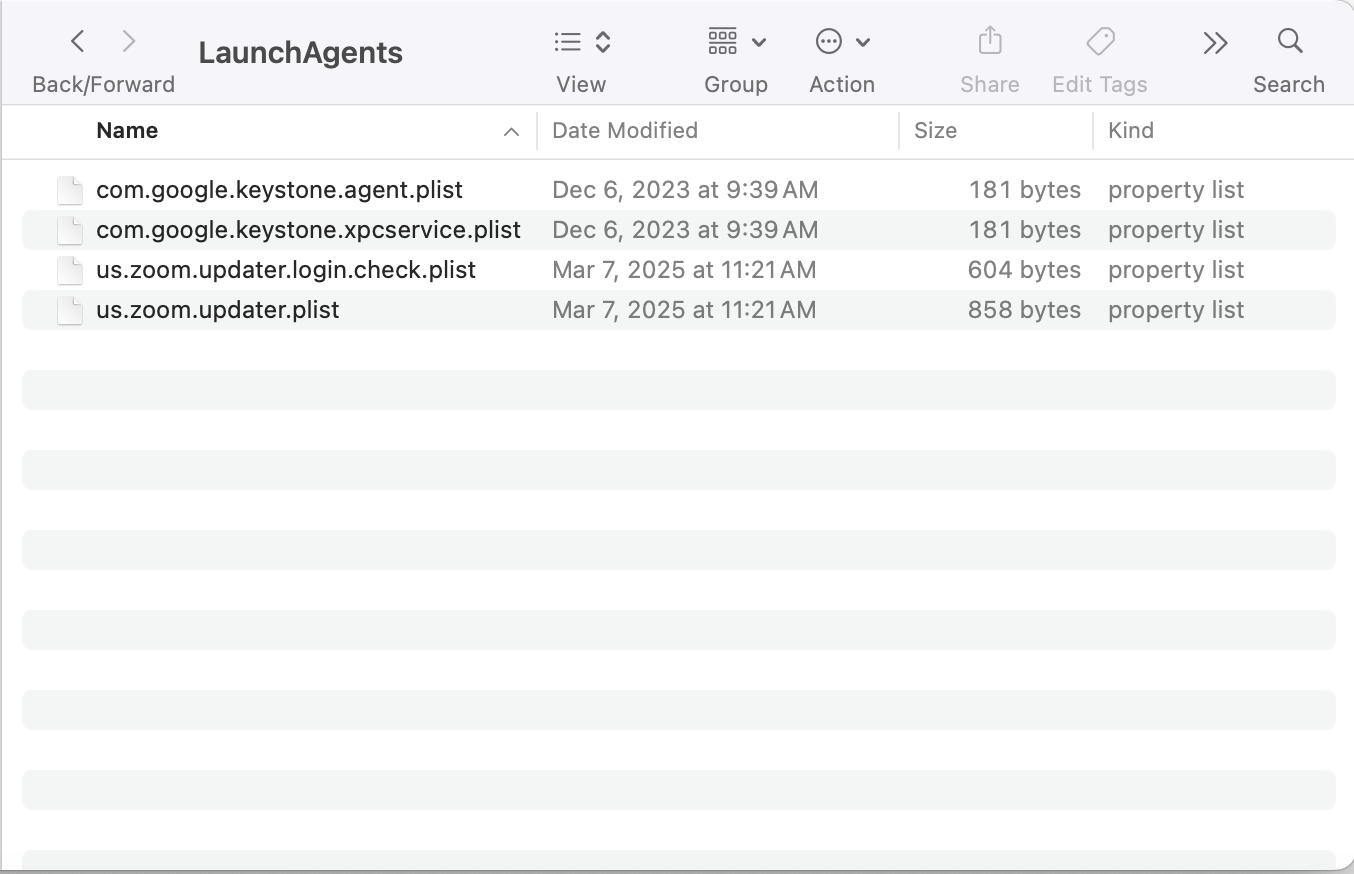
Task: Click the Back arrow in toolbar
Action: point(78,42)
